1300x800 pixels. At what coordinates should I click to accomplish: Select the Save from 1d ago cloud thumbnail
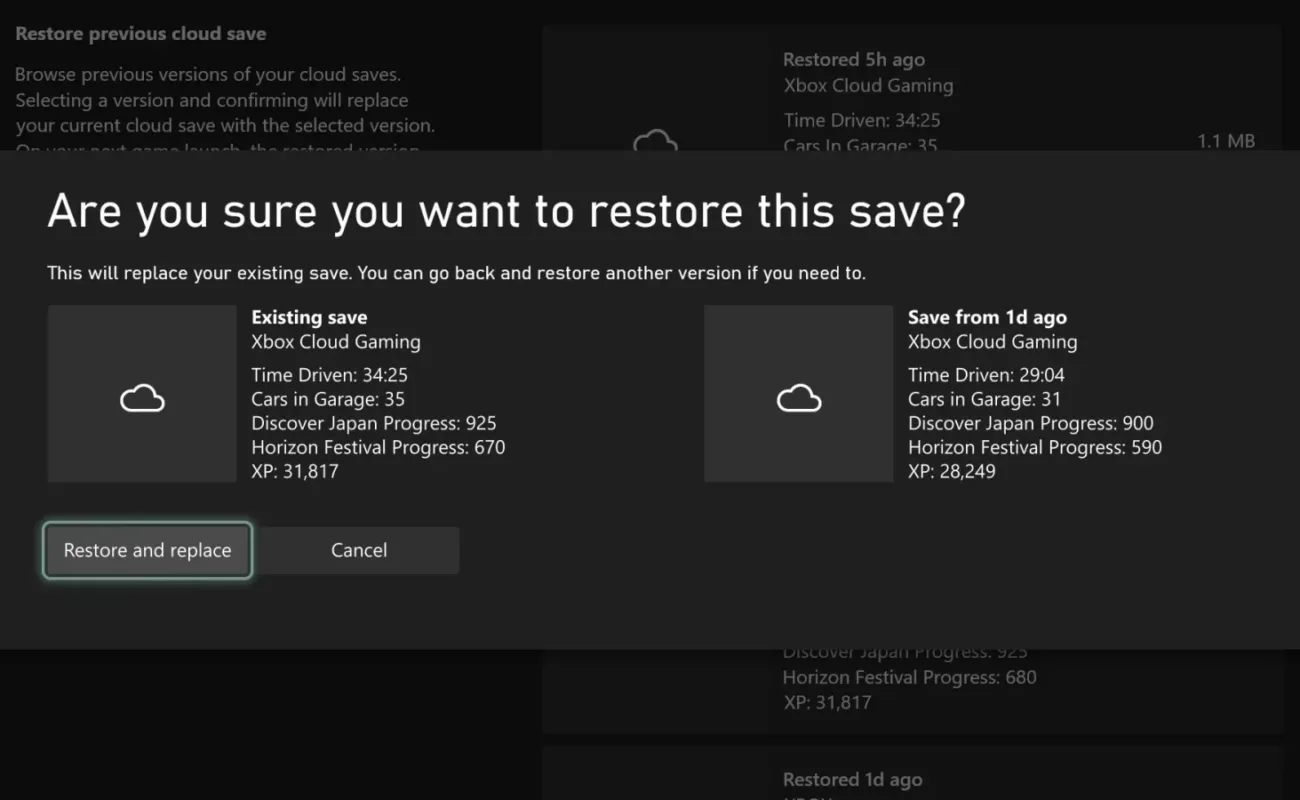point(799,394)
